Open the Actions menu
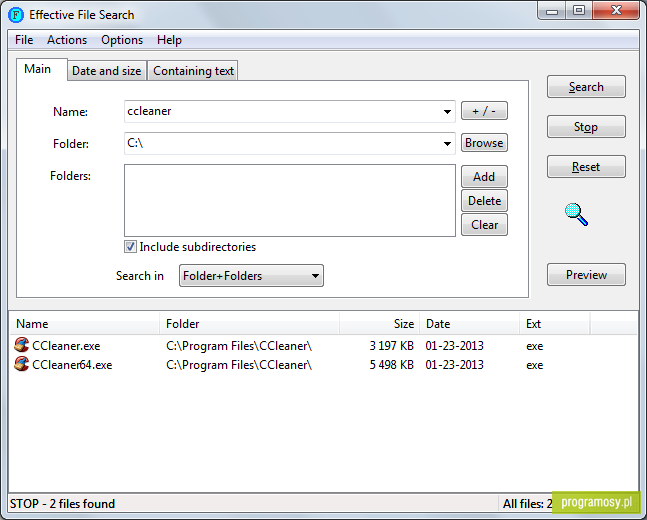 point(67,40)
